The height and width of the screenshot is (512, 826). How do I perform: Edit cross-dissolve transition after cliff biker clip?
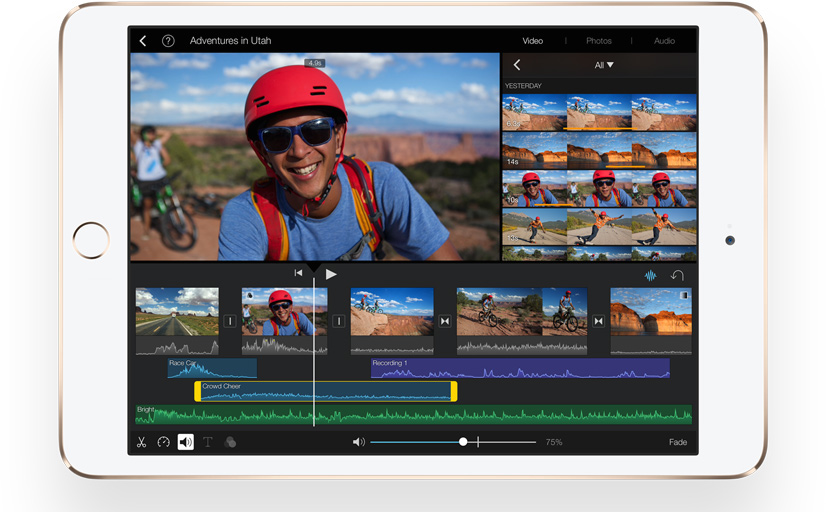(x=445, y=321)
